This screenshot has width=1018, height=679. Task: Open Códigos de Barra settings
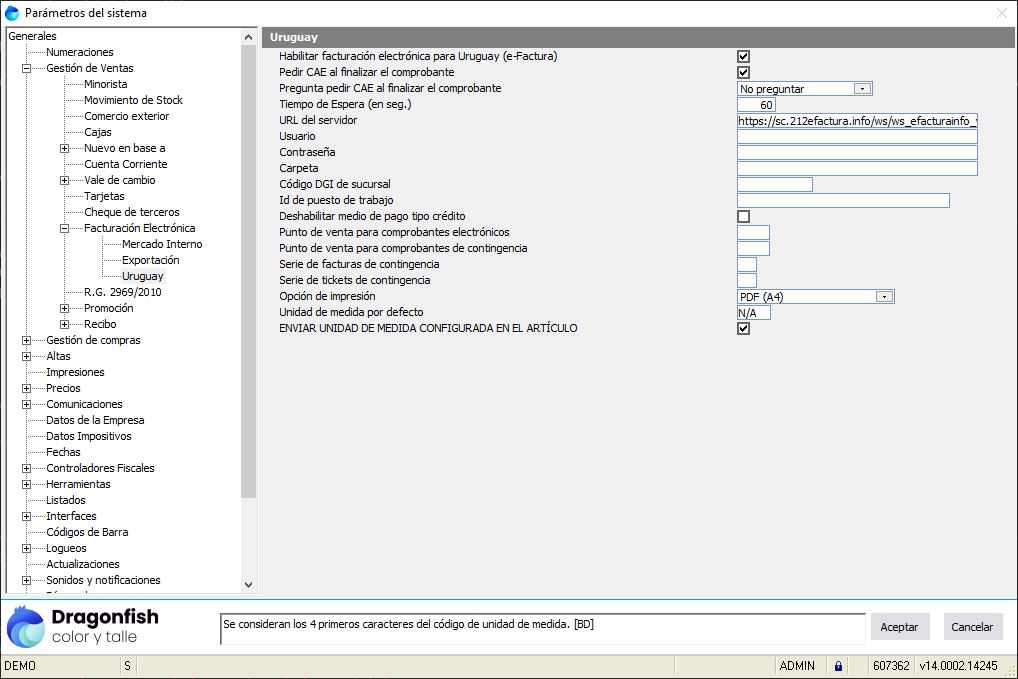(87, 532)
